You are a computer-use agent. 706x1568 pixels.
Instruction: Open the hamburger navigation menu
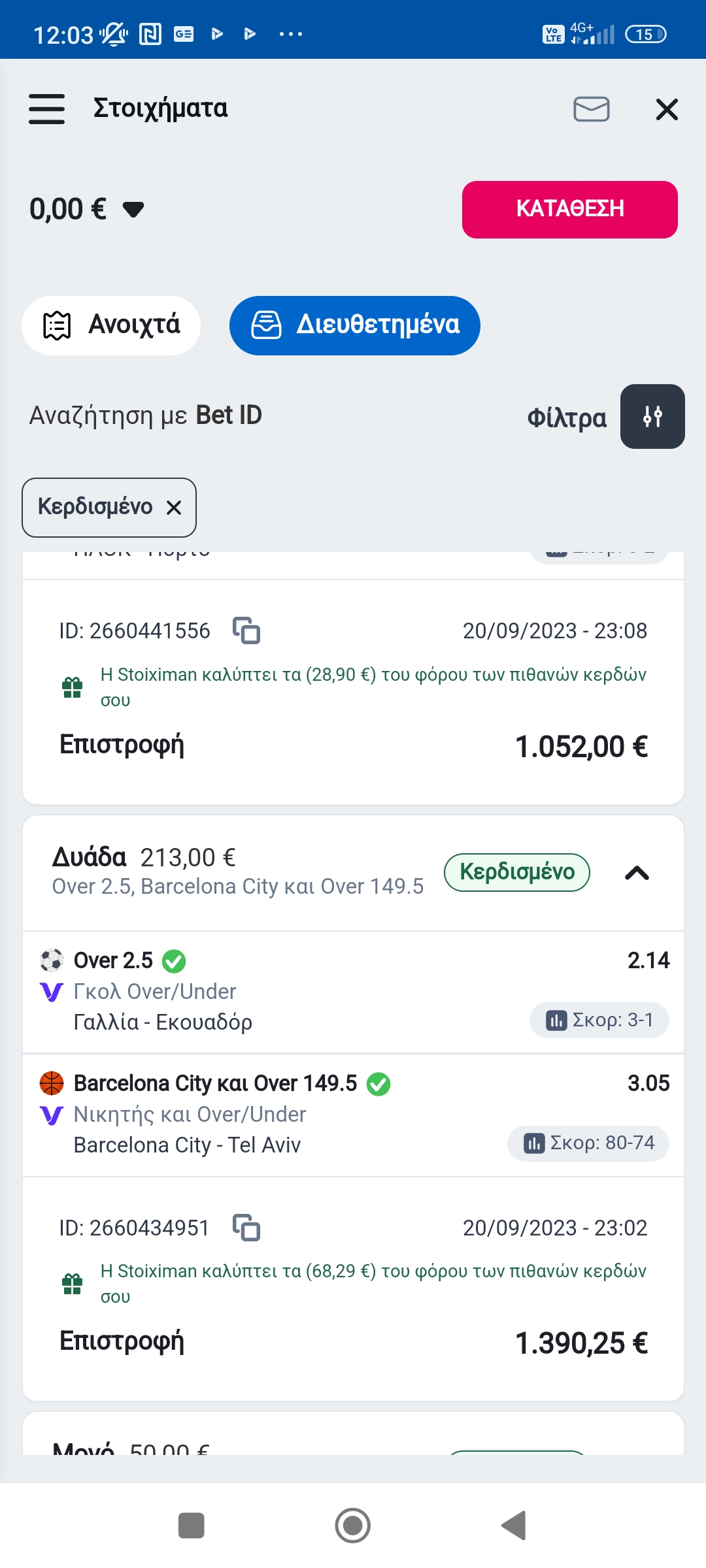46,108
